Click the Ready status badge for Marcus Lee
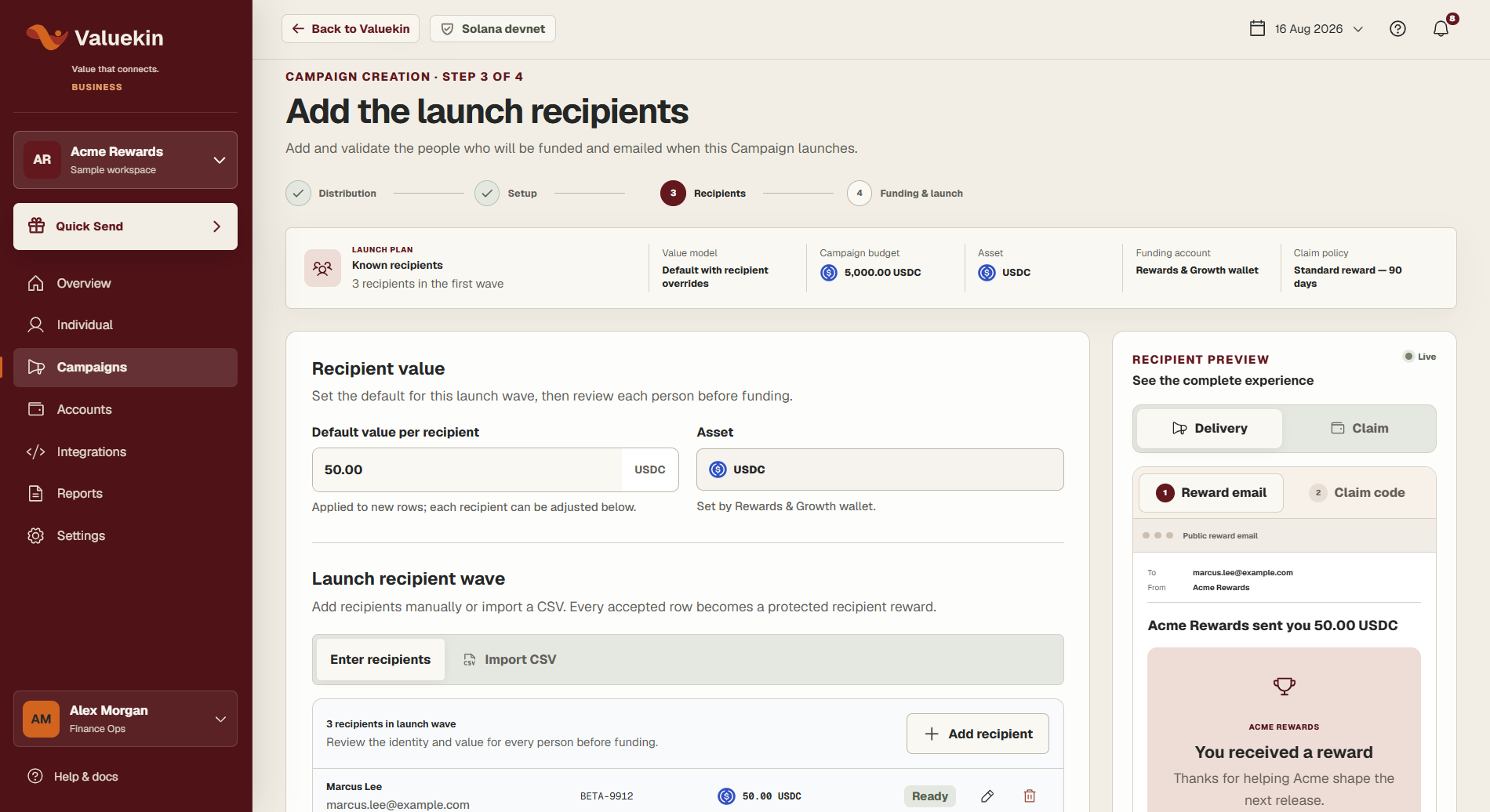The height and width of the screenshot is (812, 1490). [930, 796]
